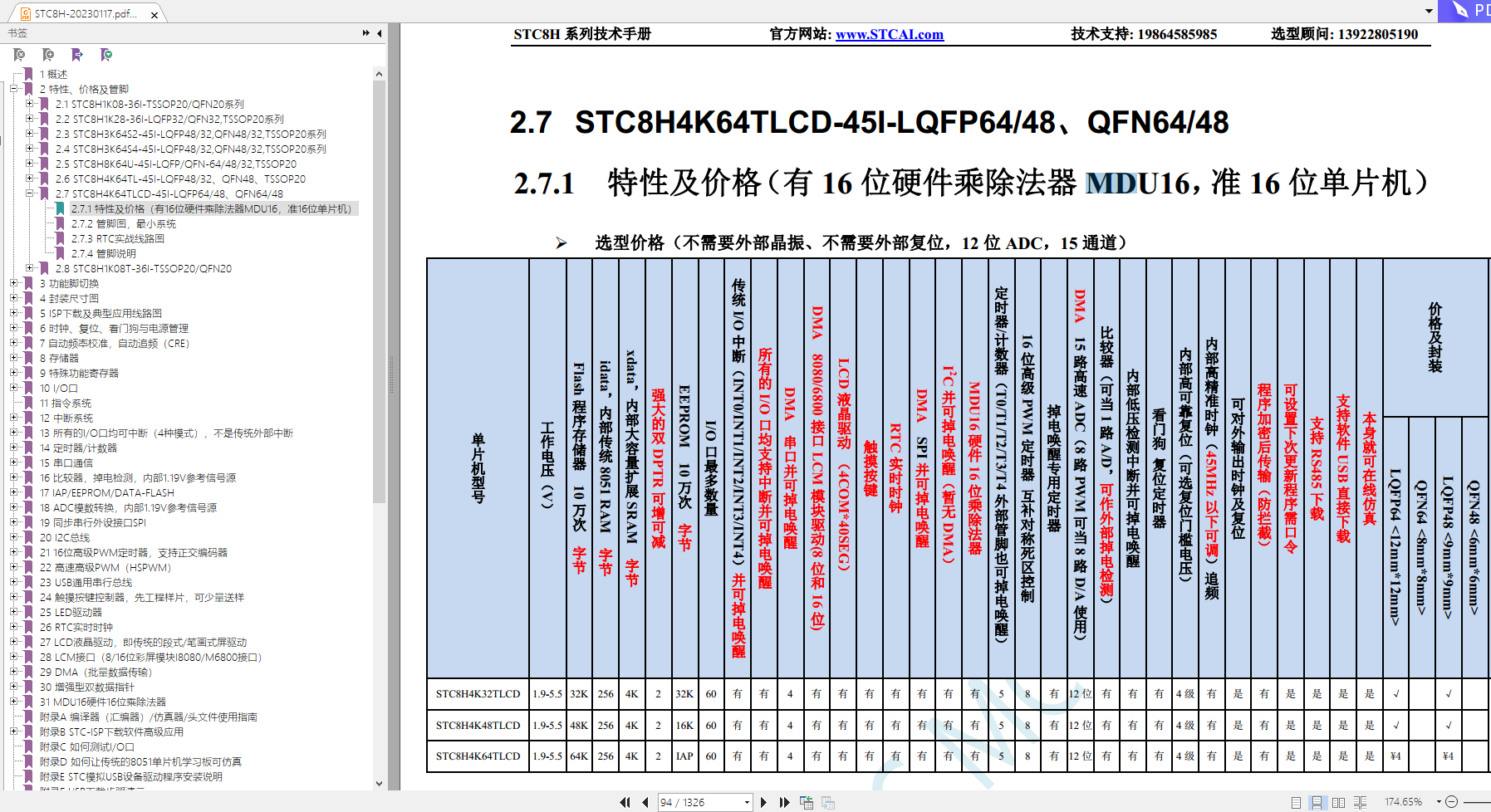
Task: Switch to single page view mode
Action: [x=1296, y=802]
